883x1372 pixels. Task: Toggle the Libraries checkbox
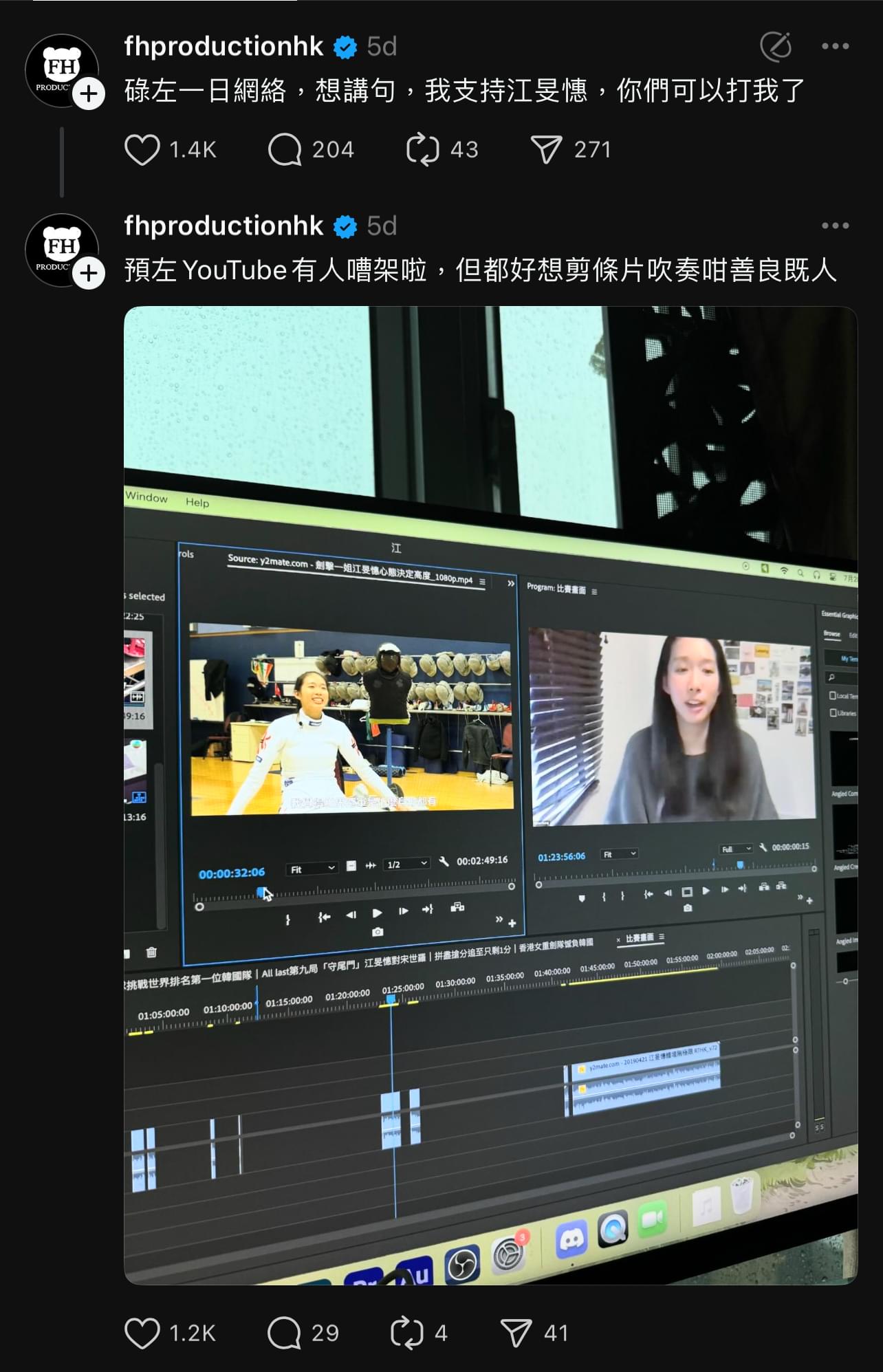pyautogui.click(x=833, y=712)
